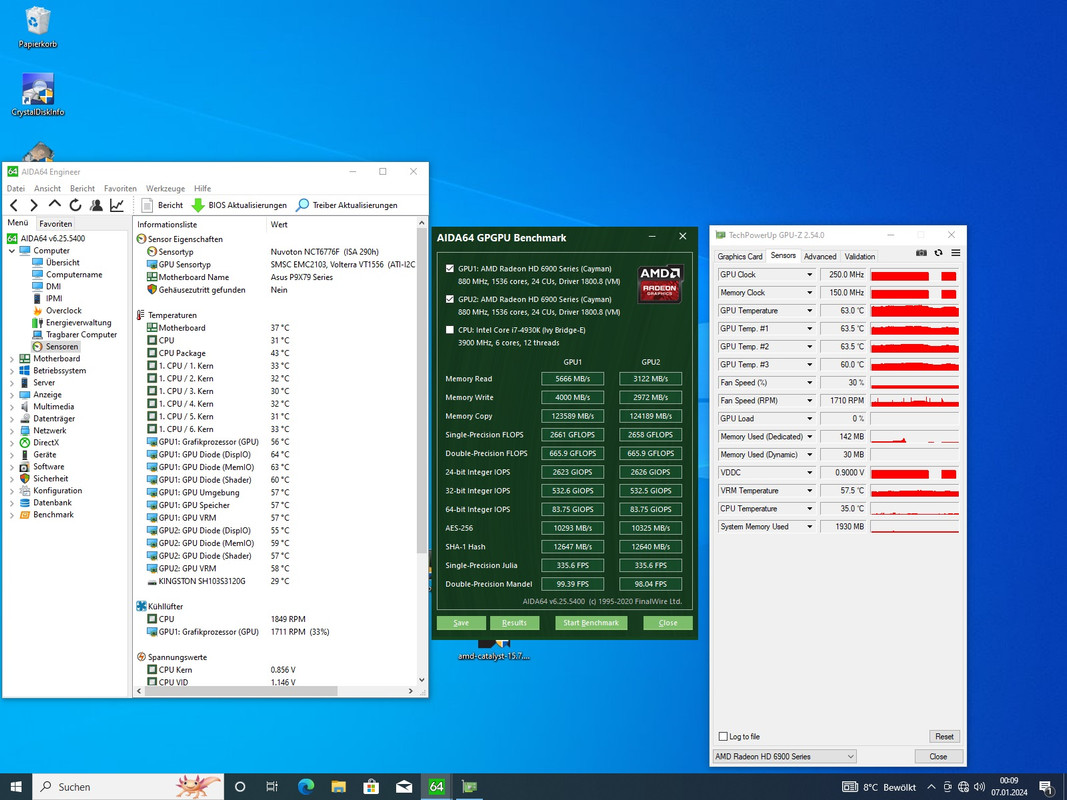Open Task View in the taskbar
Image resolution: width=1067 pixels, height=800 pixels.
coord(272,786)
